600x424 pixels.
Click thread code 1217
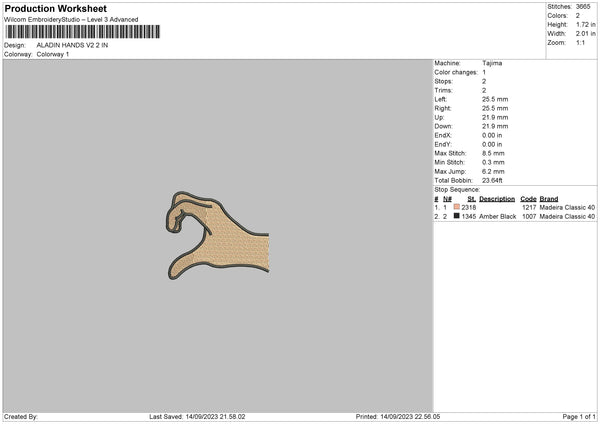[529, 207]
